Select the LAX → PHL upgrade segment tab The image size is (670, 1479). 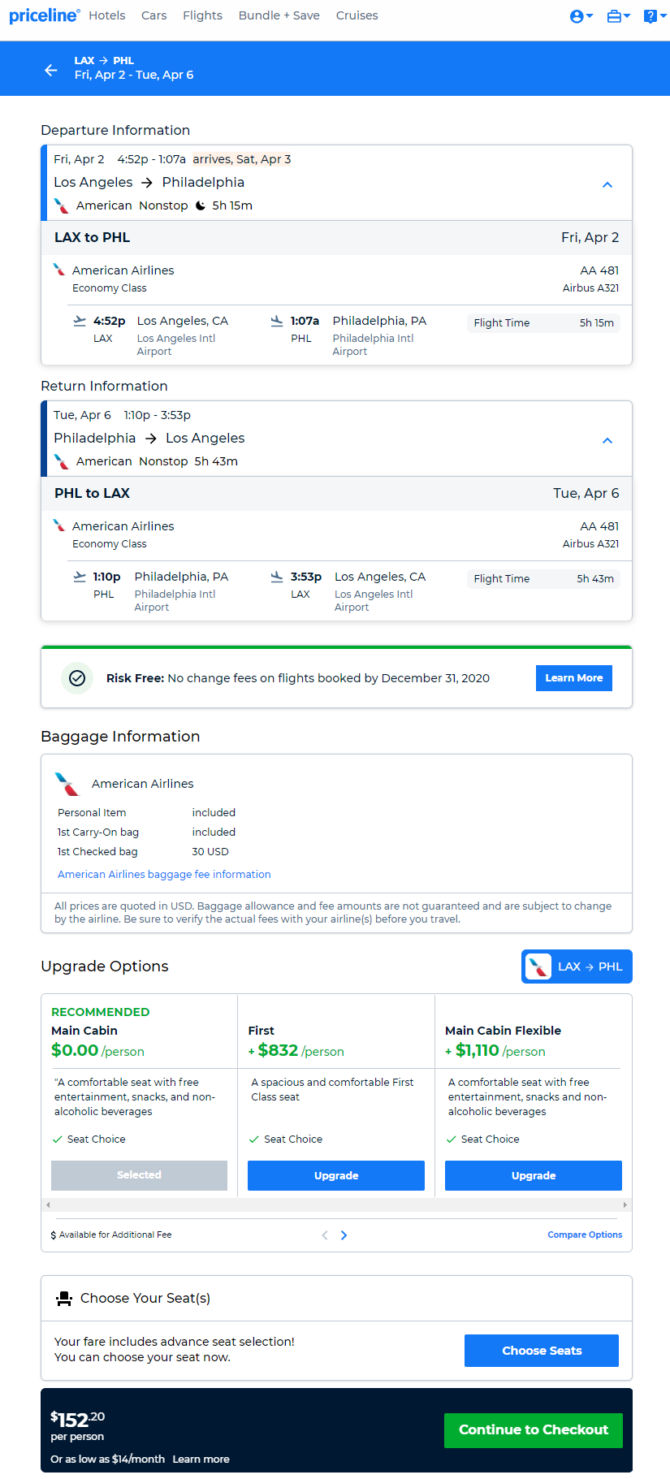click(577, 967)
